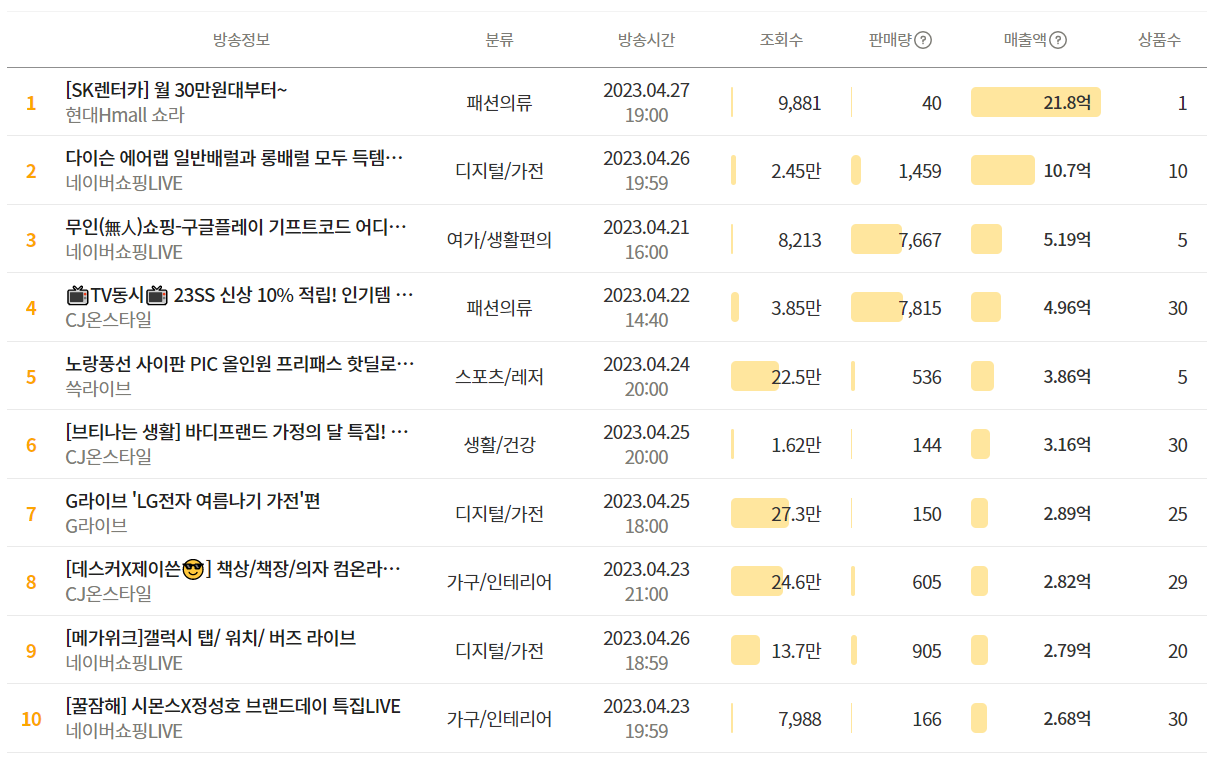Click the product count 25
Viewport: 1216px width, 763px height.
1178,514
